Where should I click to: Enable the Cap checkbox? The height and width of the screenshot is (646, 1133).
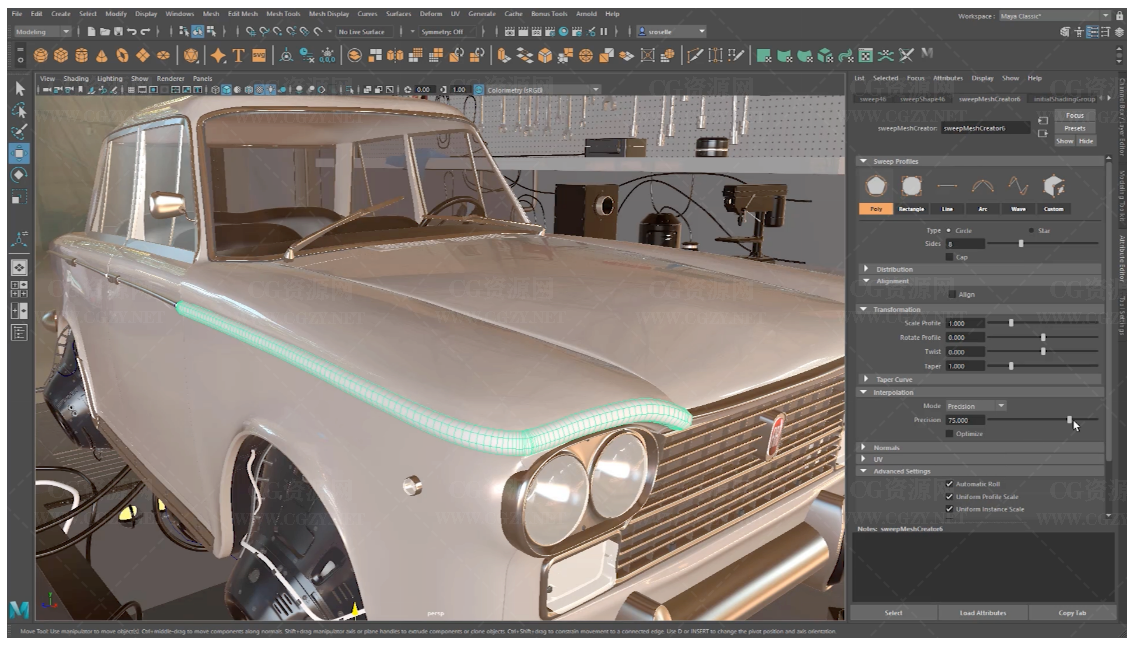pyautogui.click(x=949, y=257)
